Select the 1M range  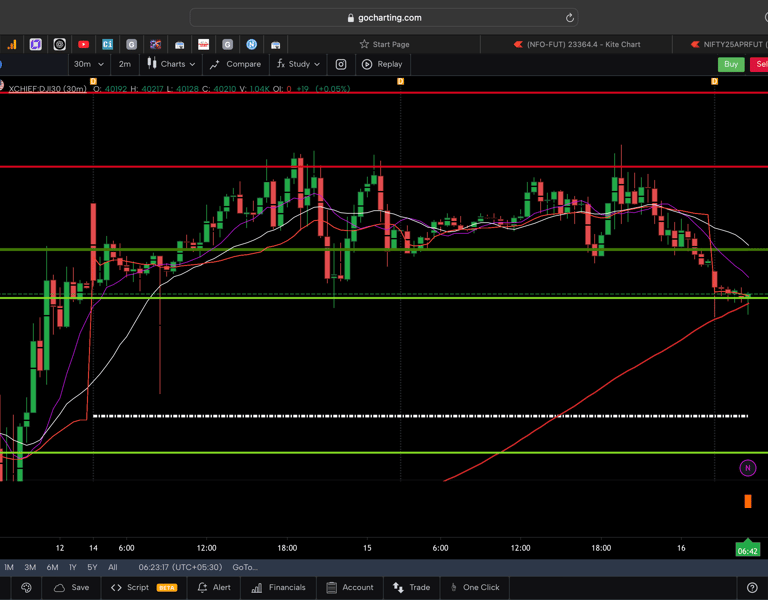click(9, 567)
